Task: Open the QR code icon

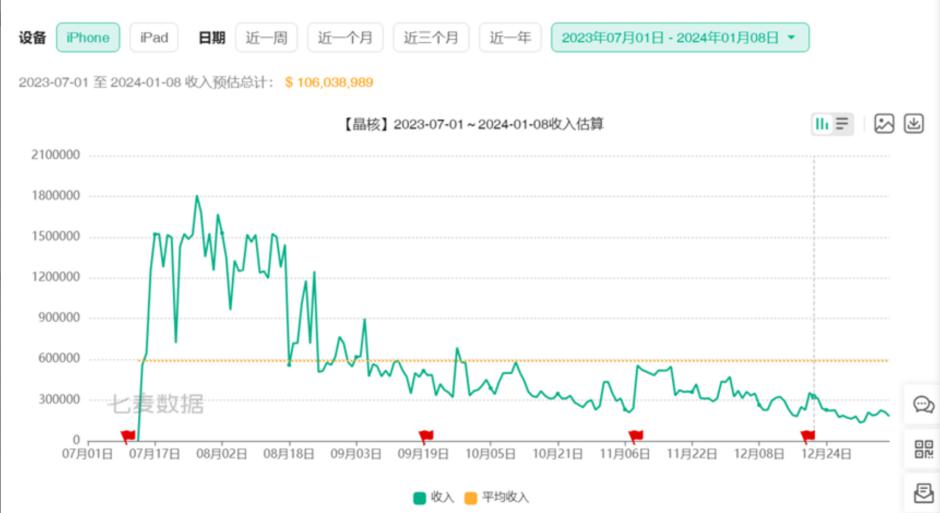Action: pos(923,449)
